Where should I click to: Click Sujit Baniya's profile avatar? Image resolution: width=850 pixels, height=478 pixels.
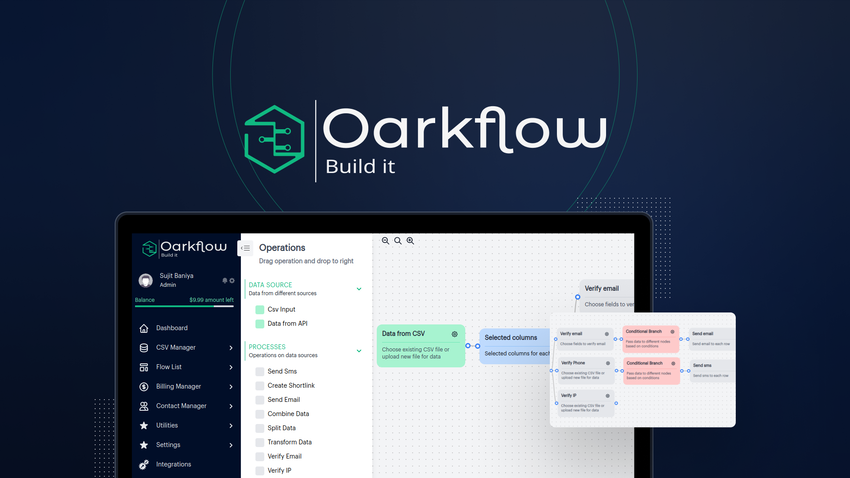click(145, 280)
